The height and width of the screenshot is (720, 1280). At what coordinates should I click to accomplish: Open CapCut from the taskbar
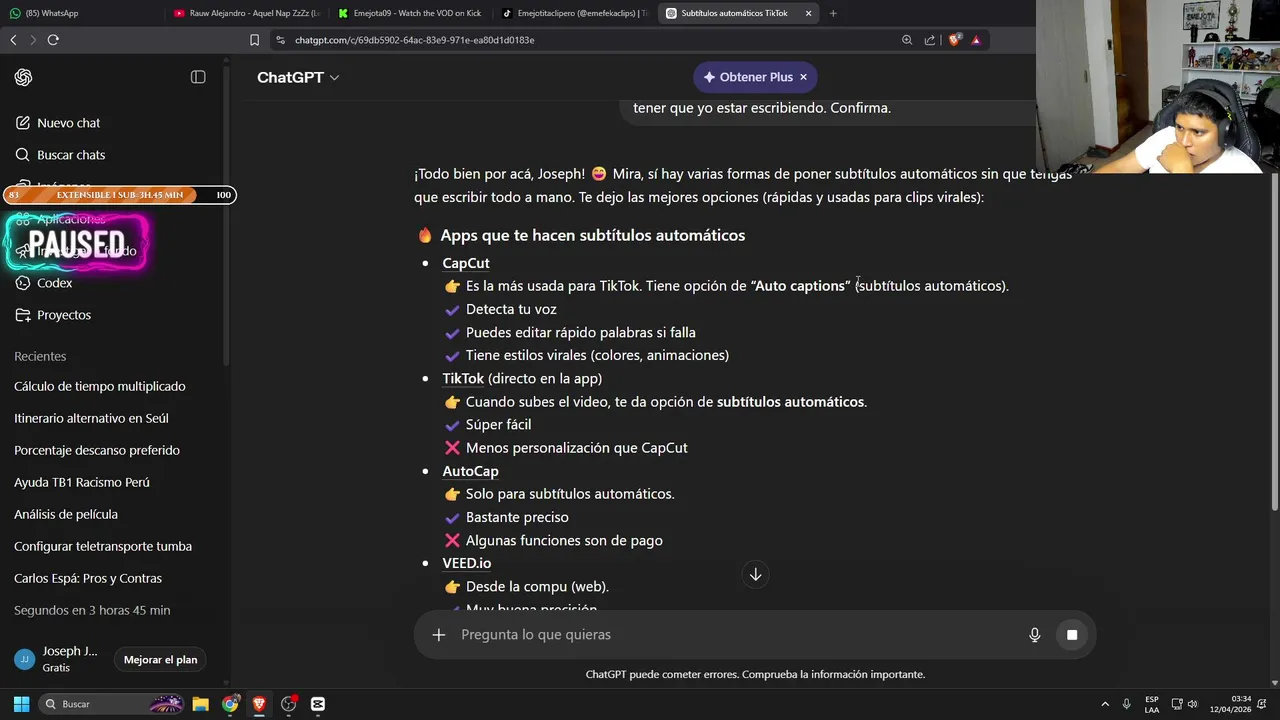point(318,704)
